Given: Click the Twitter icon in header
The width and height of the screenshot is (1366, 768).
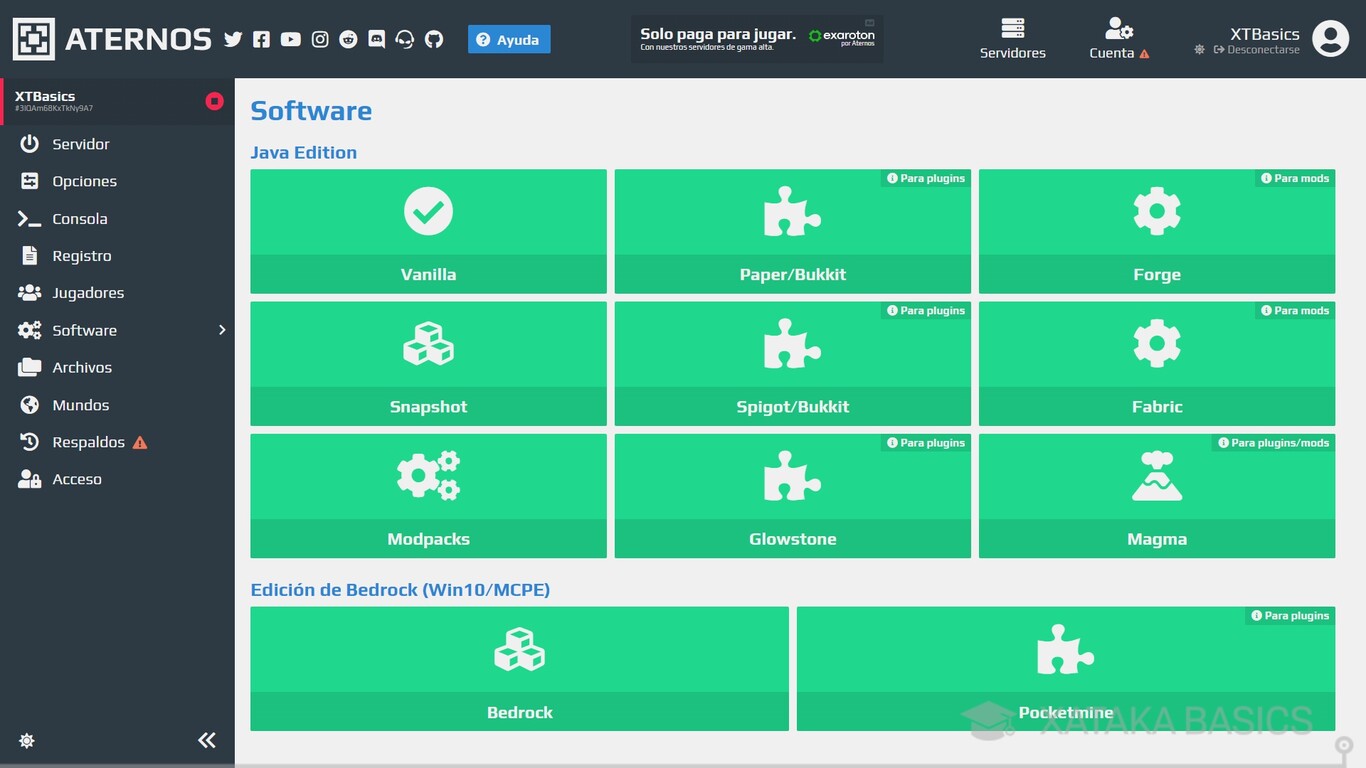Looking at the screenshot, I should point(233,40).
